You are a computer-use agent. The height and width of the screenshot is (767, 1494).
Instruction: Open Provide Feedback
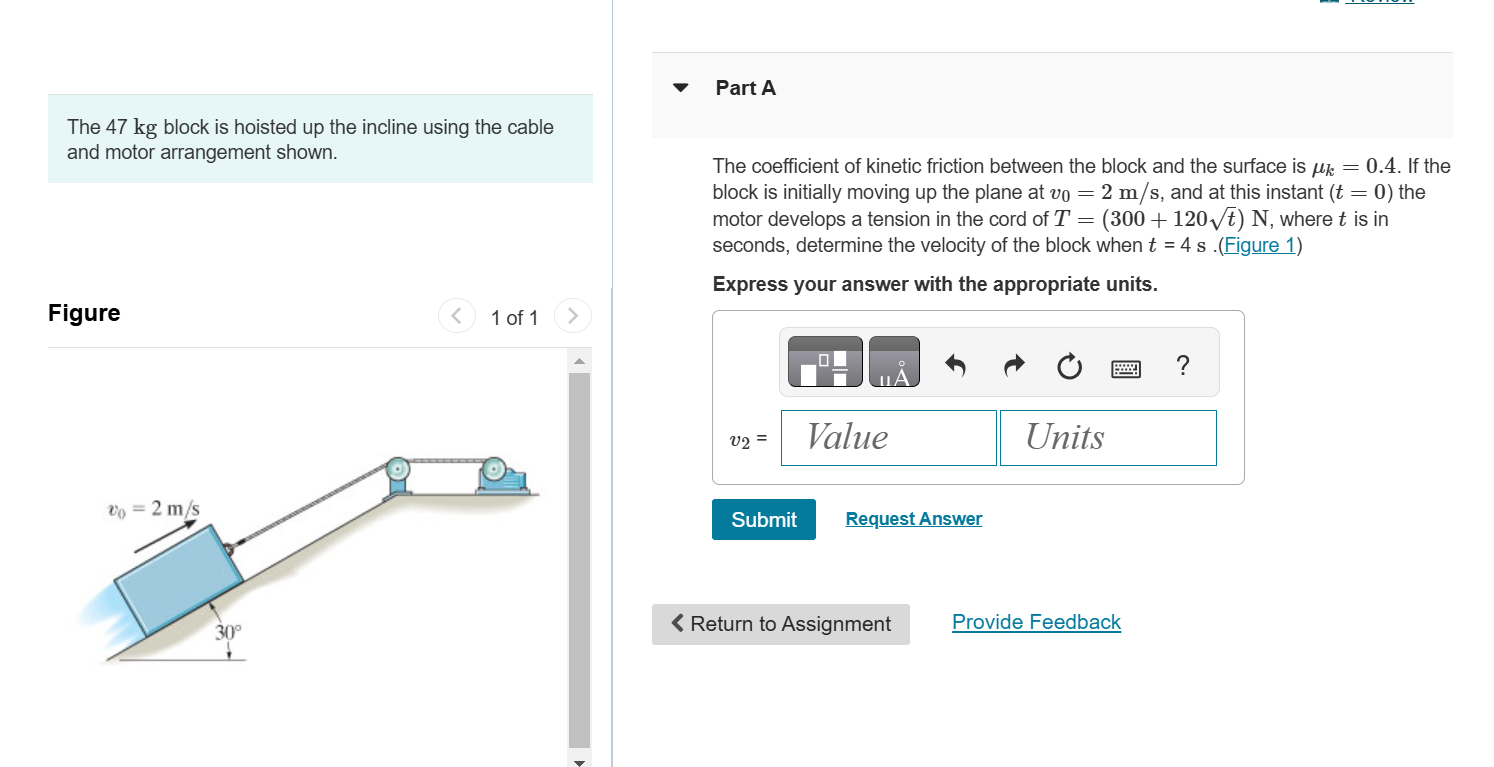point(1036,621)
